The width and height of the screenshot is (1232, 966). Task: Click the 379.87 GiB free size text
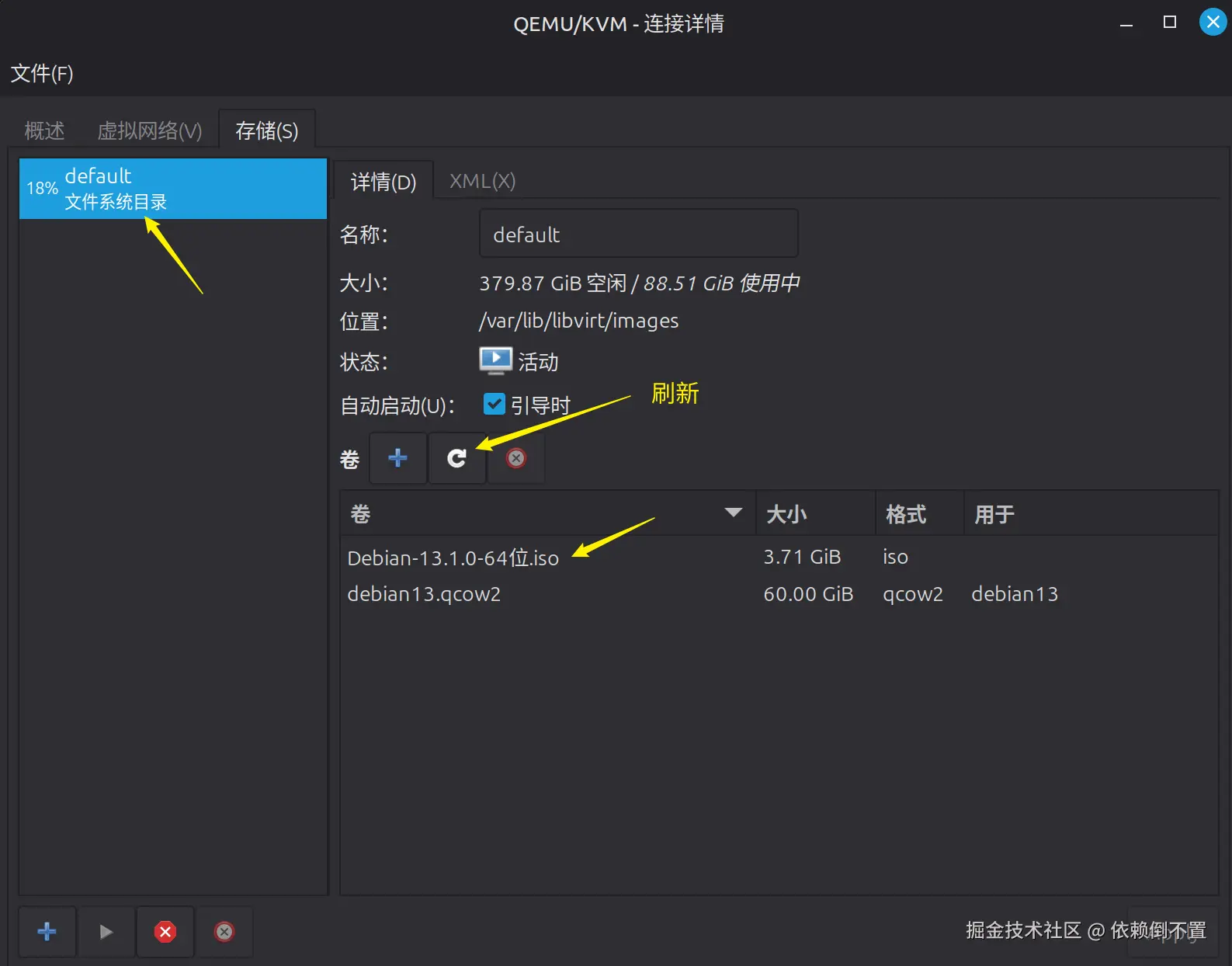click(553, 283)
